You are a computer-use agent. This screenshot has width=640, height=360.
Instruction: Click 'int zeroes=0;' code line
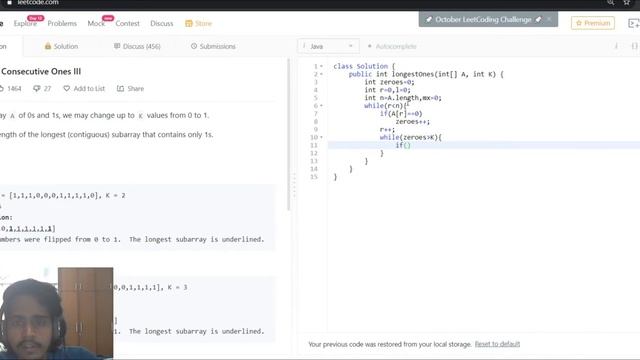[389, 82]
